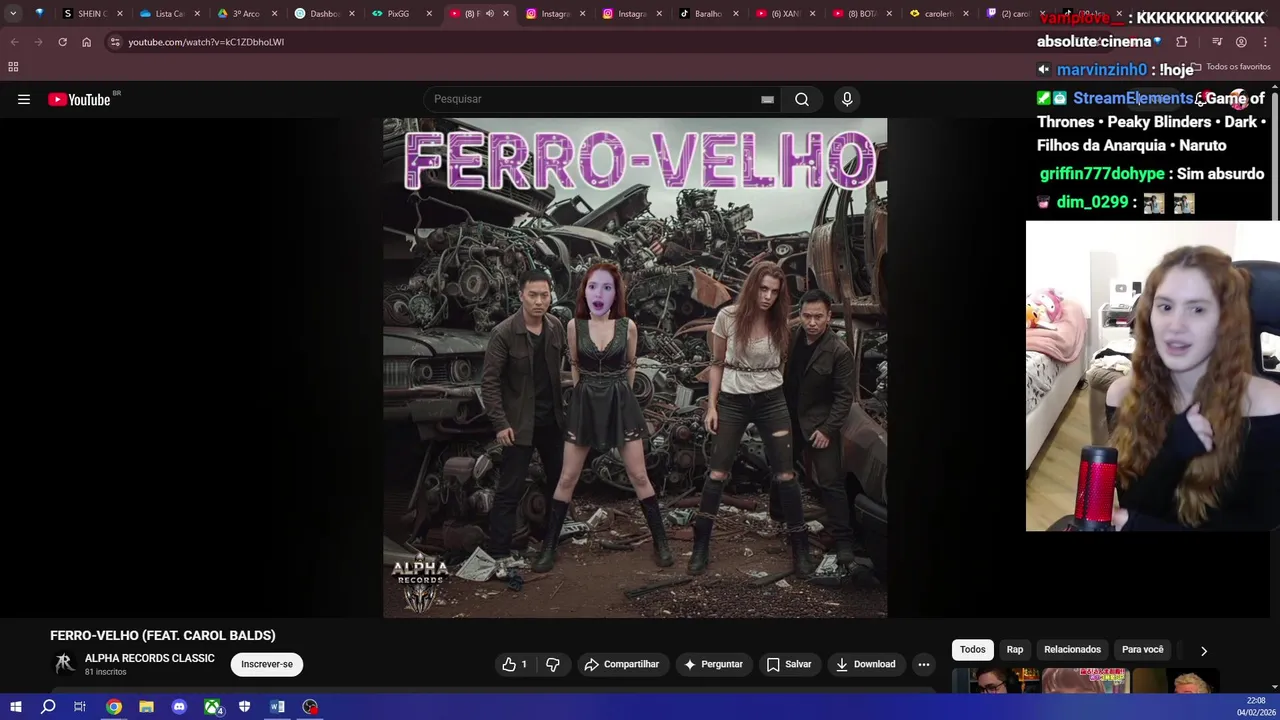The height and width of the screenshot is (720, 1280).
Task: Open Discord from taskbar
Action: (x=179, y=707)
